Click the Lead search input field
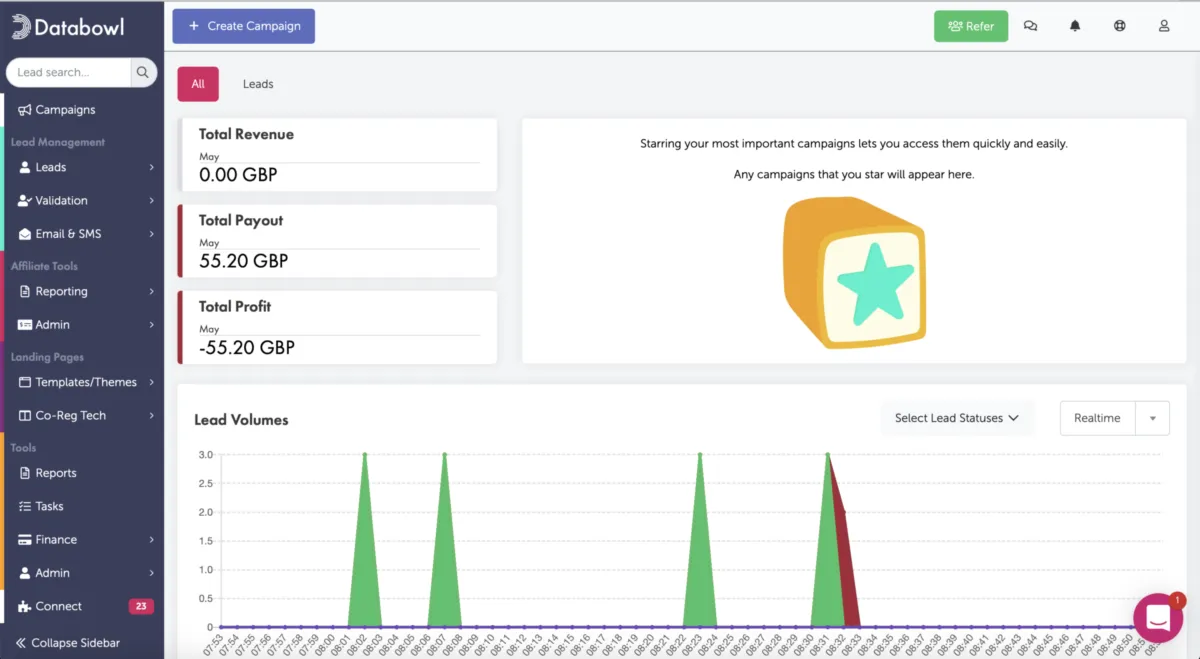Screen dimensions: 1200x659 tap(68, 72)
